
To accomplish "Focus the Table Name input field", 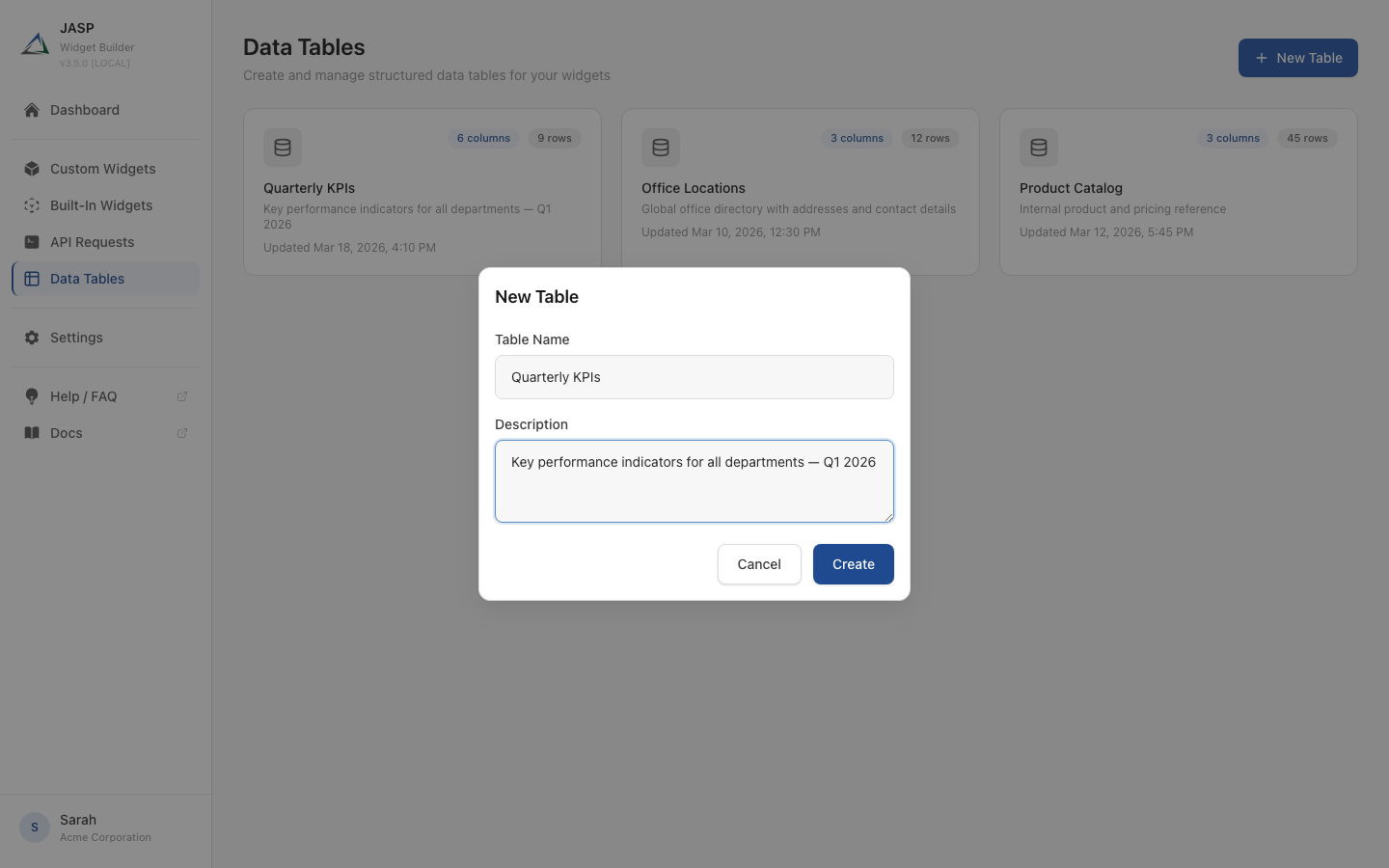I will click(694, 377).
